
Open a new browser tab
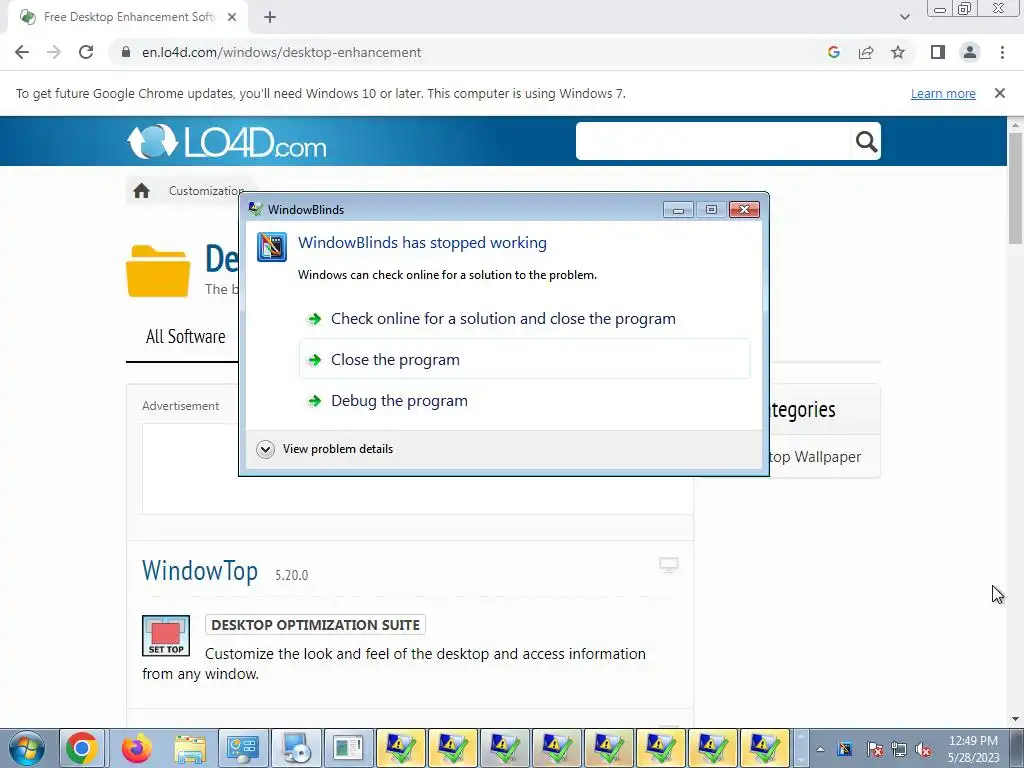click(x=270, y=17)
